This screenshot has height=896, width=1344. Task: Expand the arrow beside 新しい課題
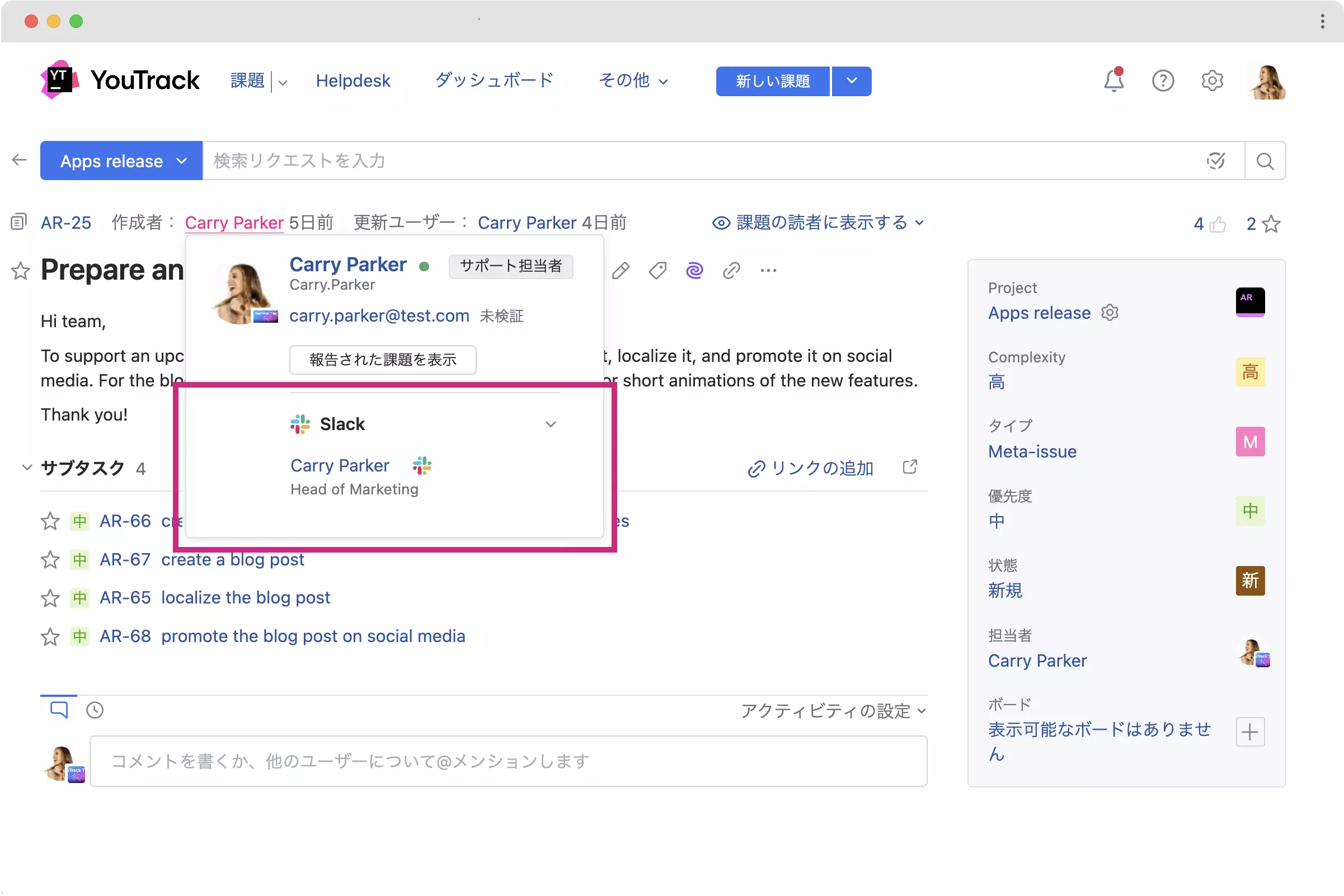click(x=851, y=81)
